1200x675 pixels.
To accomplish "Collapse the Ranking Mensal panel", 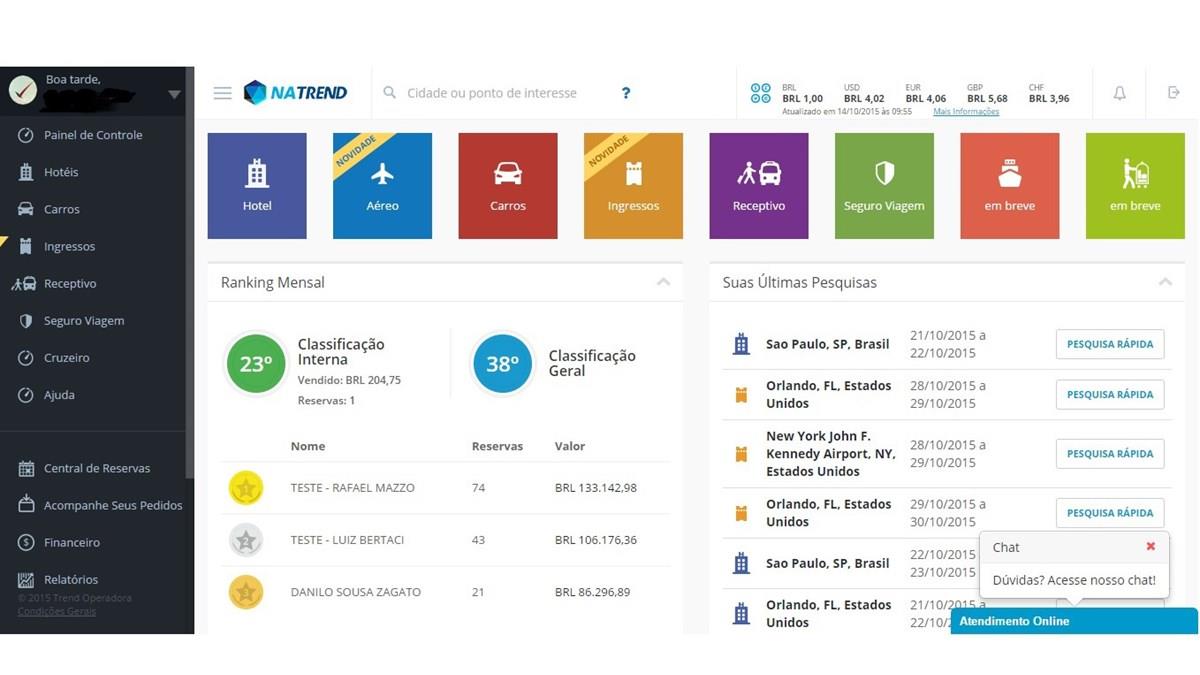I will coord(663,283).
